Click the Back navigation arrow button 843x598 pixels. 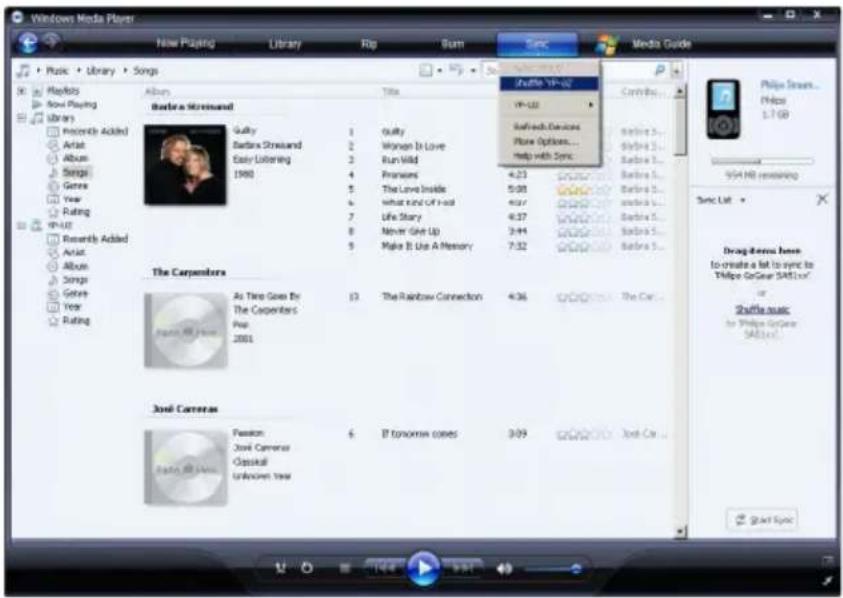[28, 42]
